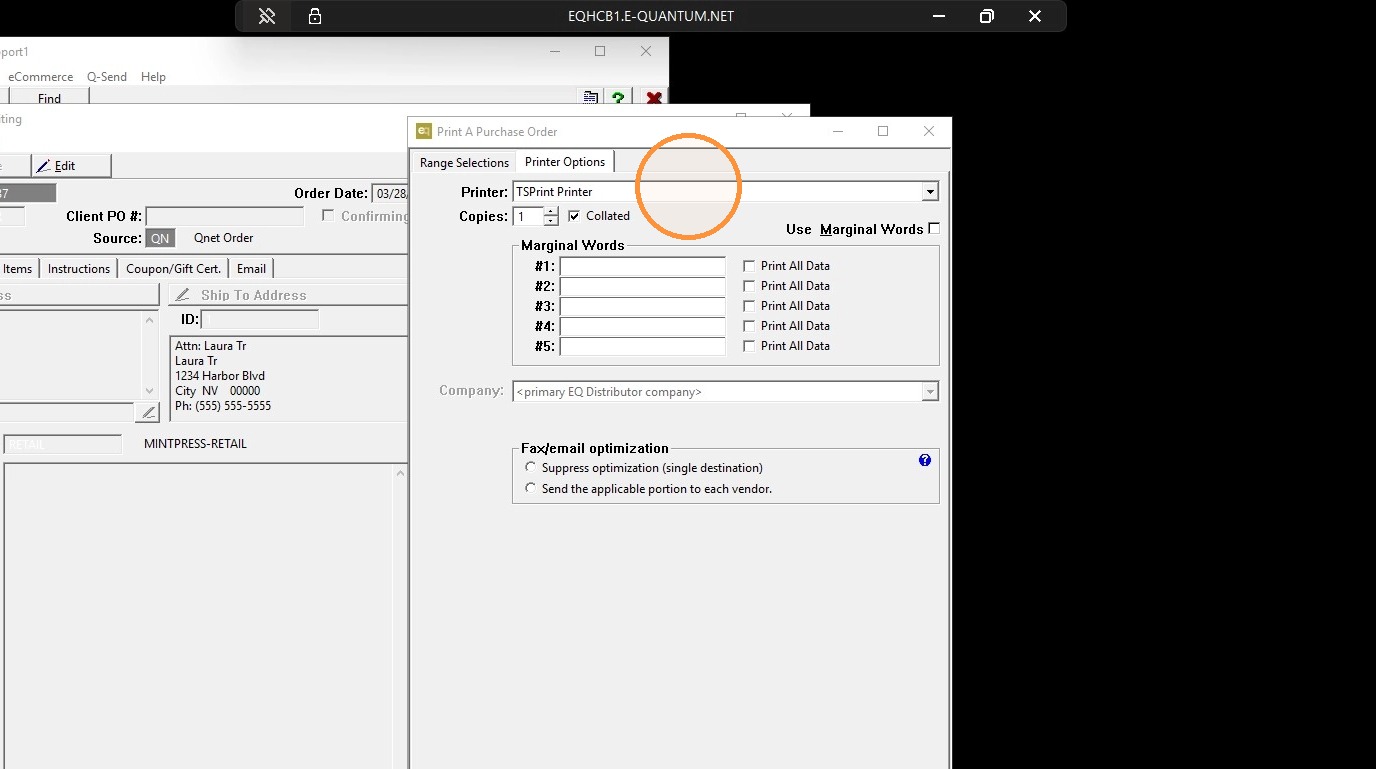Click the Ship To ID input field
The height and width of the screenshot is (769, 1376).
(x=260, y=320)
